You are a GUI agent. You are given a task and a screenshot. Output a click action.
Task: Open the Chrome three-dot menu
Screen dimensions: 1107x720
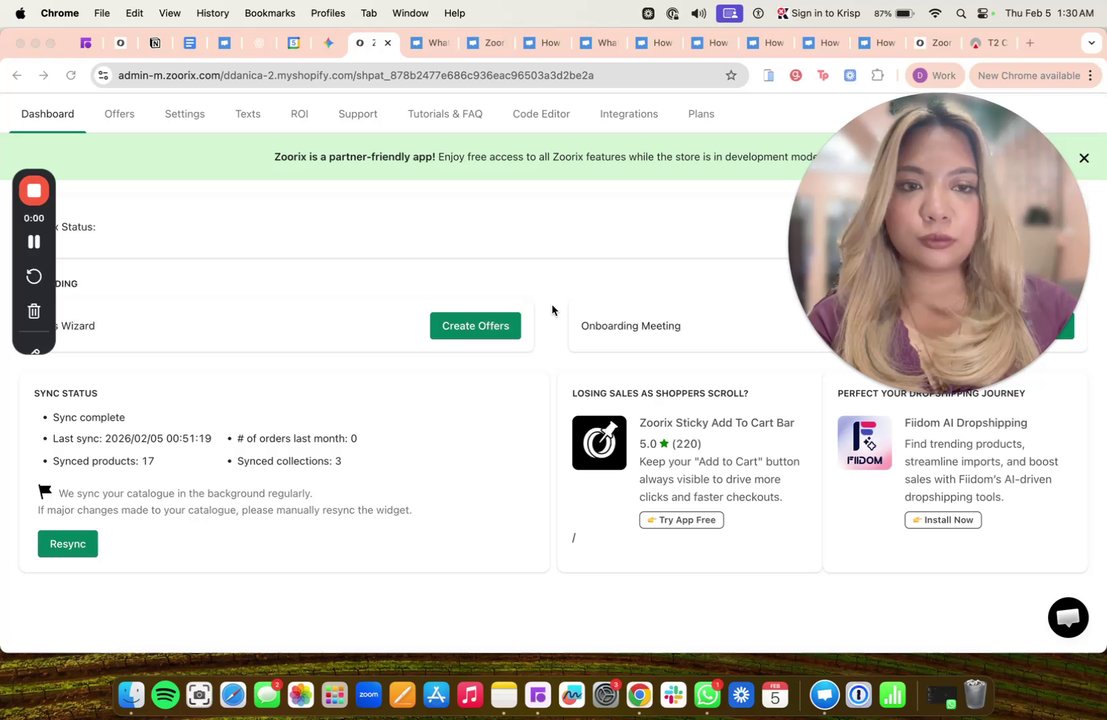point(1091,75)
